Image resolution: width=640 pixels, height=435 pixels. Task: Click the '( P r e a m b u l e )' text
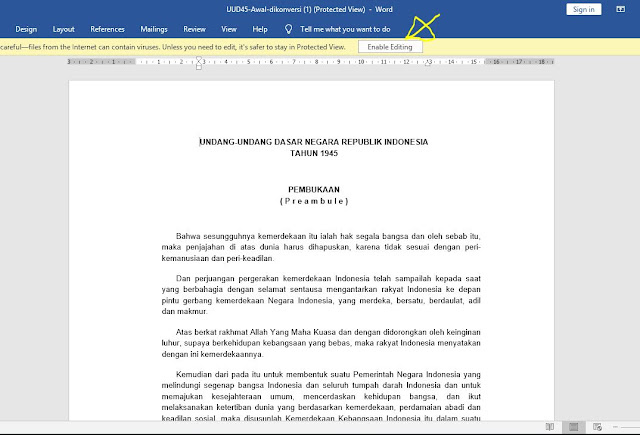point(314,201)
